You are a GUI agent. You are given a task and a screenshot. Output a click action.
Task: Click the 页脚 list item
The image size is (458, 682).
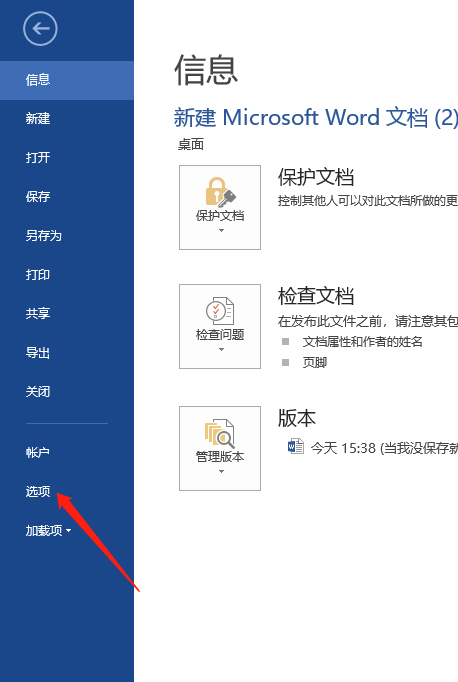click(x=314, y=362)
